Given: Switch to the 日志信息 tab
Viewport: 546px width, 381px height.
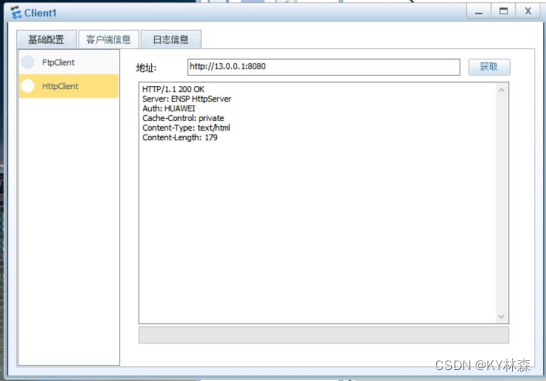Looking at the screenshot, I should click(x=171, y=39).
